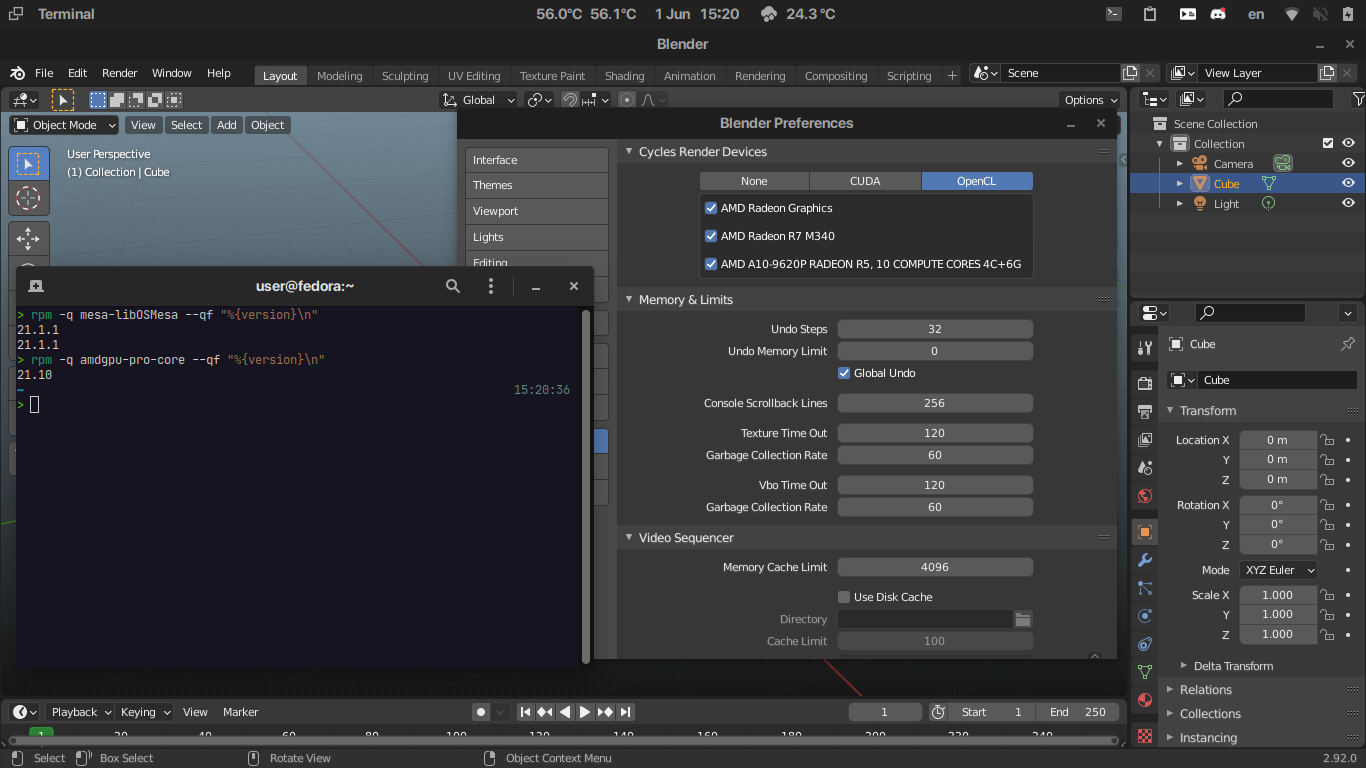1366x768 pixels.
Task: Select the Move tool in the toolbar
Action: coord(28,238)
